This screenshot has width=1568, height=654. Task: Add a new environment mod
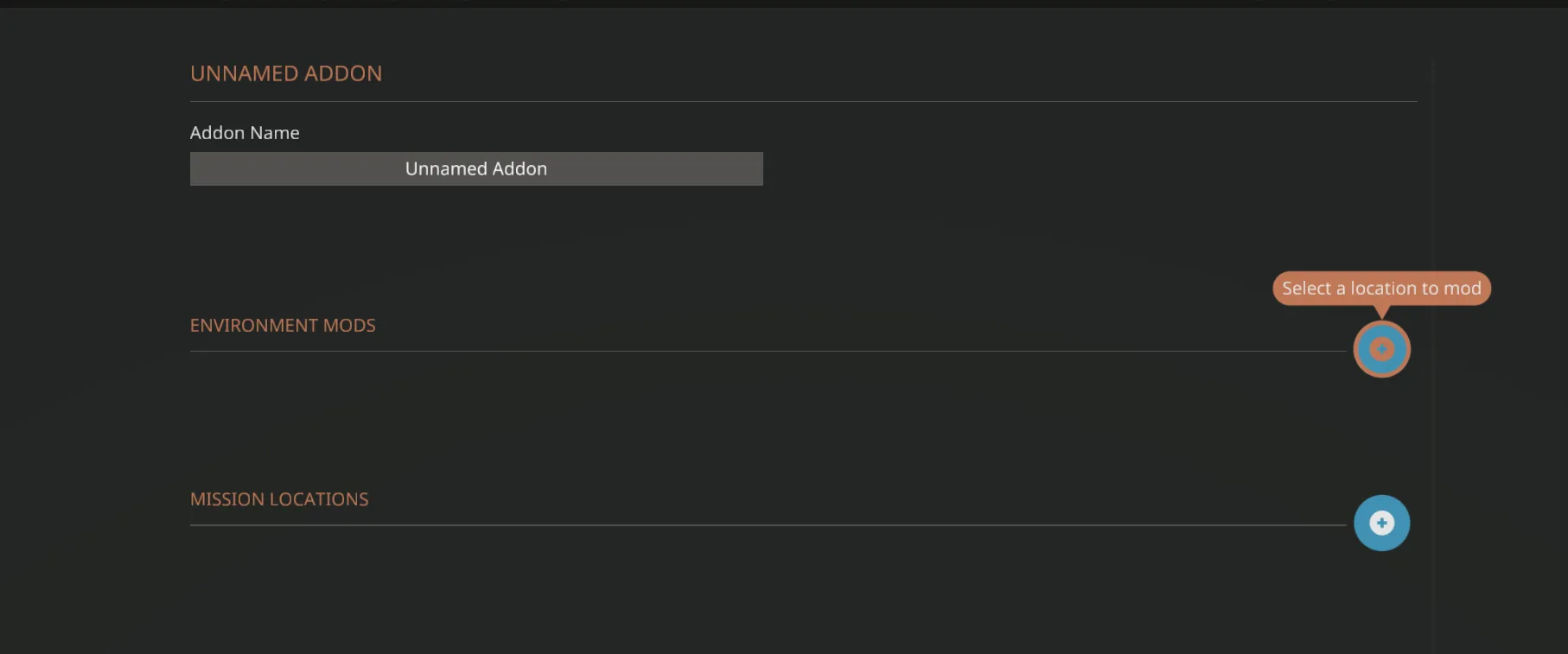pos(1381,349)
